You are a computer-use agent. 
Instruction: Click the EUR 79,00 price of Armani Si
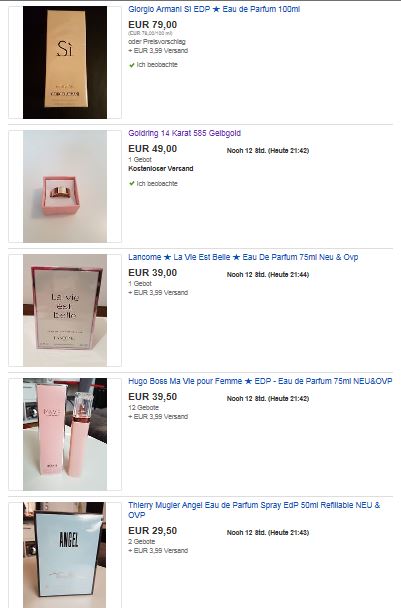pyautogui.click(x=152, y=25)
